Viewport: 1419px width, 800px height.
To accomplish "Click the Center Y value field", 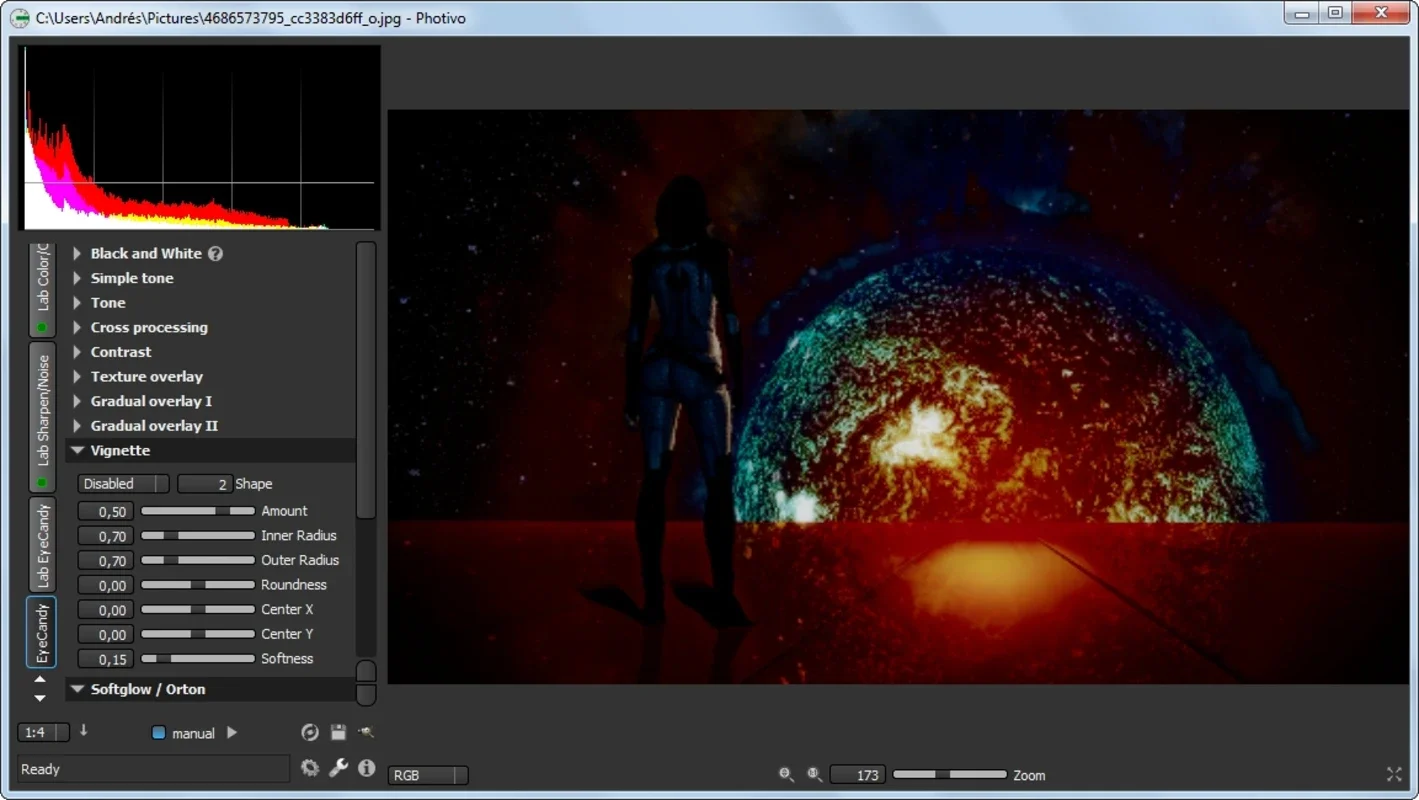I will [x=106, y=634].
